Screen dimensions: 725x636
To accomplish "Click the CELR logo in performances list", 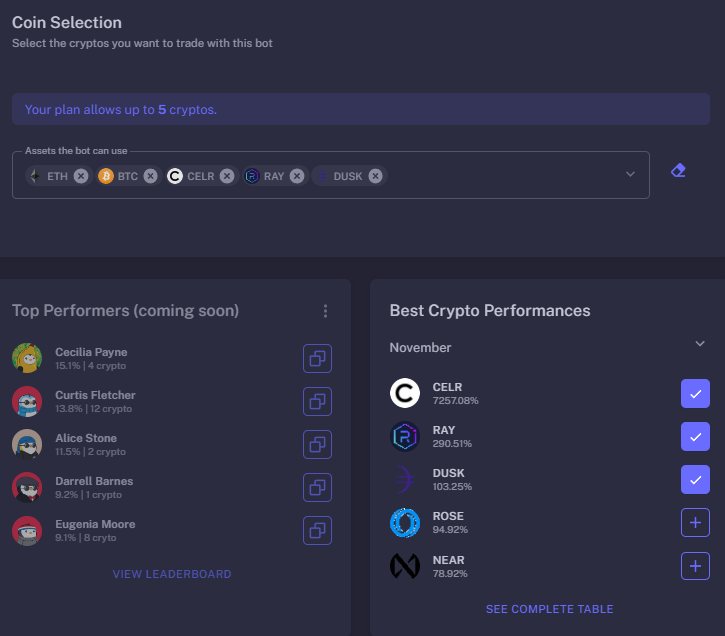I will 405,393.
